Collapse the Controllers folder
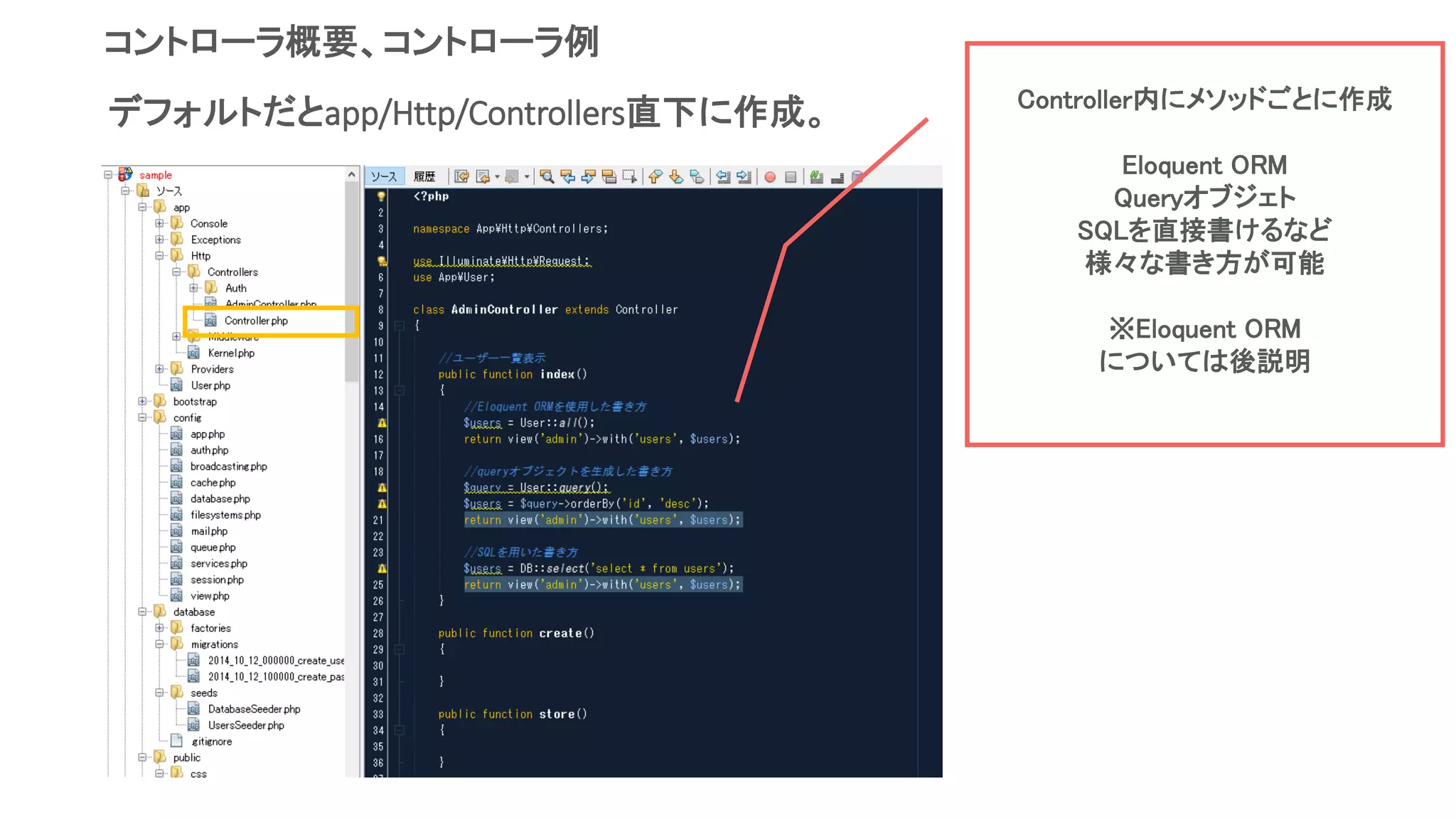The height and width of the screenshot is (819, 1456). [176, 272]
